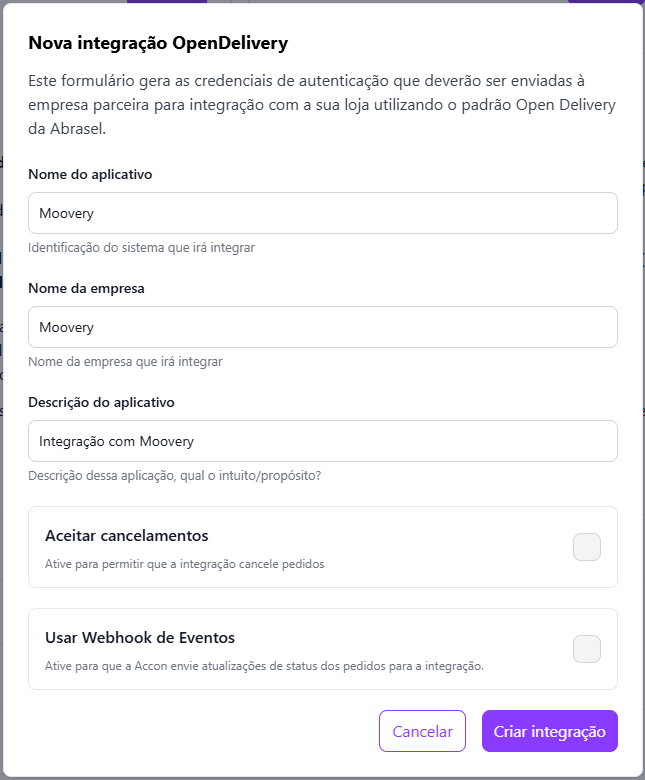
Task: Focus the Nome da empresa text box
Action: [322, 327]
